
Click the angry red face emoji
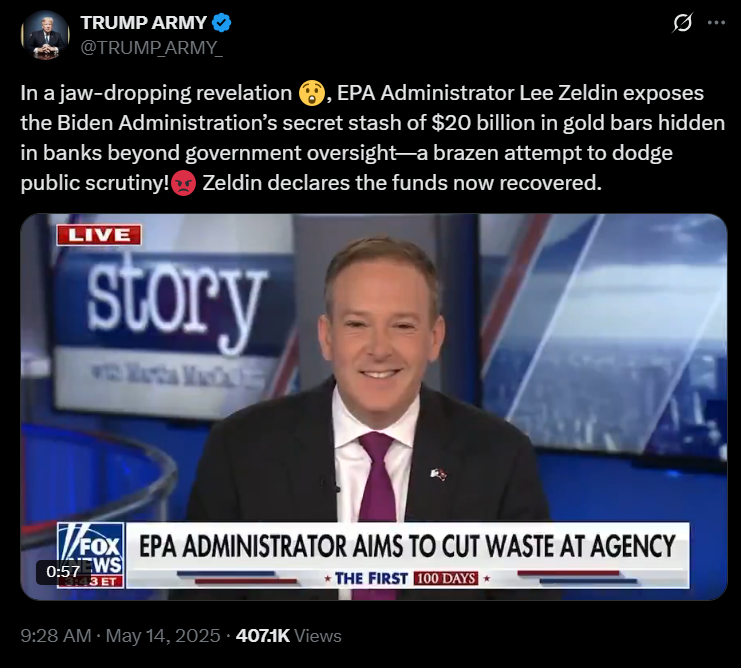[183, 183]
